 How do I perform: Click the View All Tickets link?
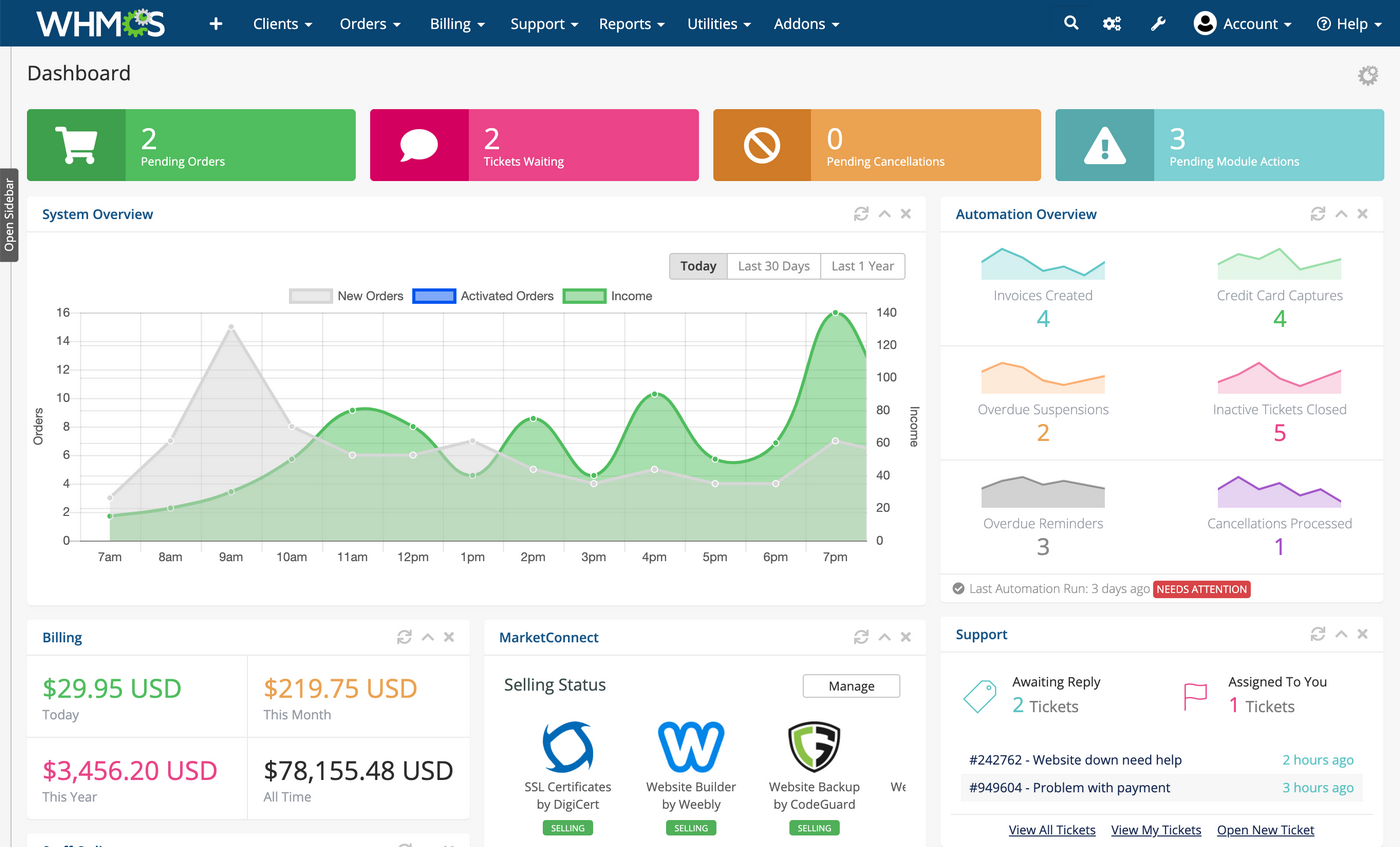point(1051,830)
